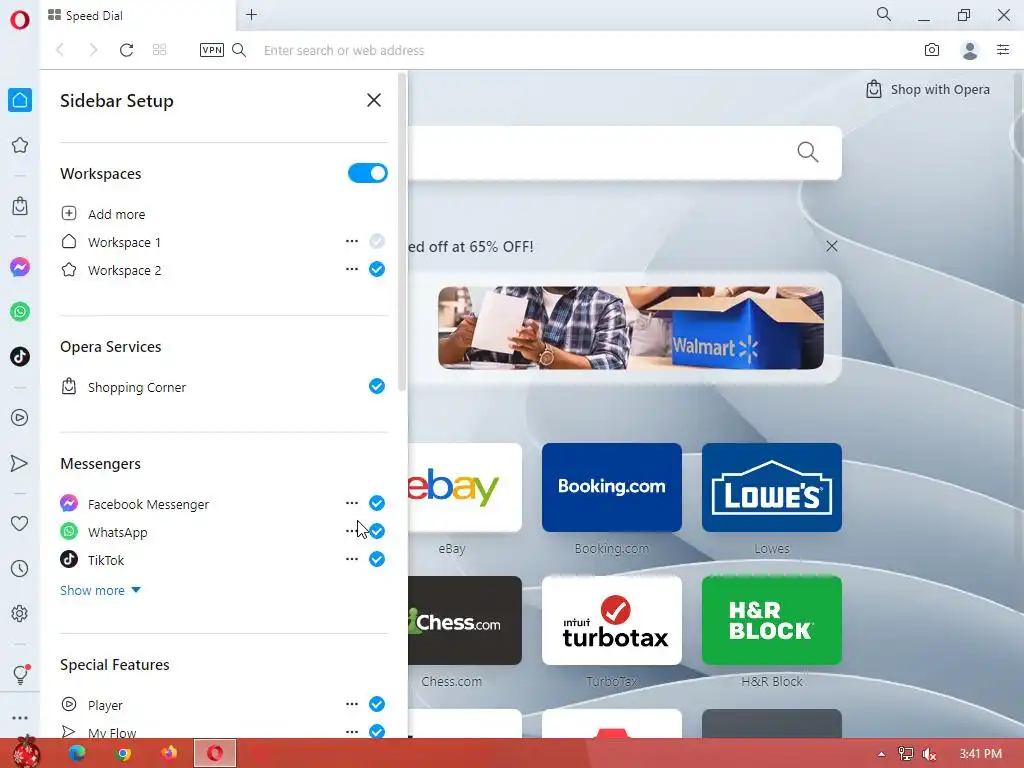The width and height of the screenshot is (1024, 768).
Task: Toggle the Workspace 1 checkmark
Action: 377,242
